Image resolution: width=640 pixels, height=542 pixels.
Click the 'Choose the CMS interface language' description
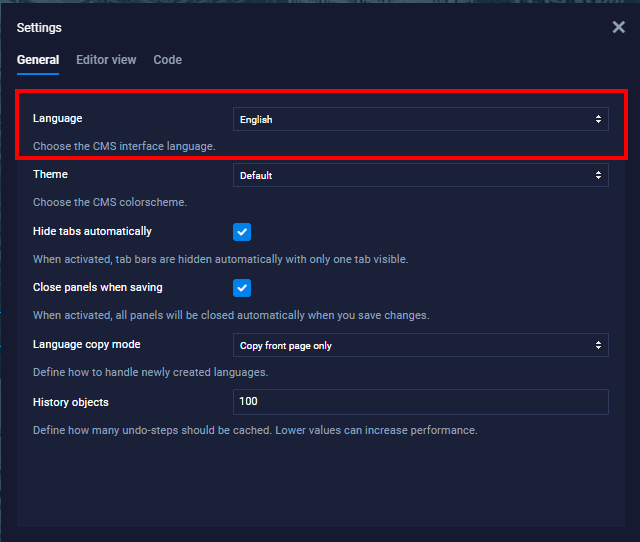pos(124,146)
